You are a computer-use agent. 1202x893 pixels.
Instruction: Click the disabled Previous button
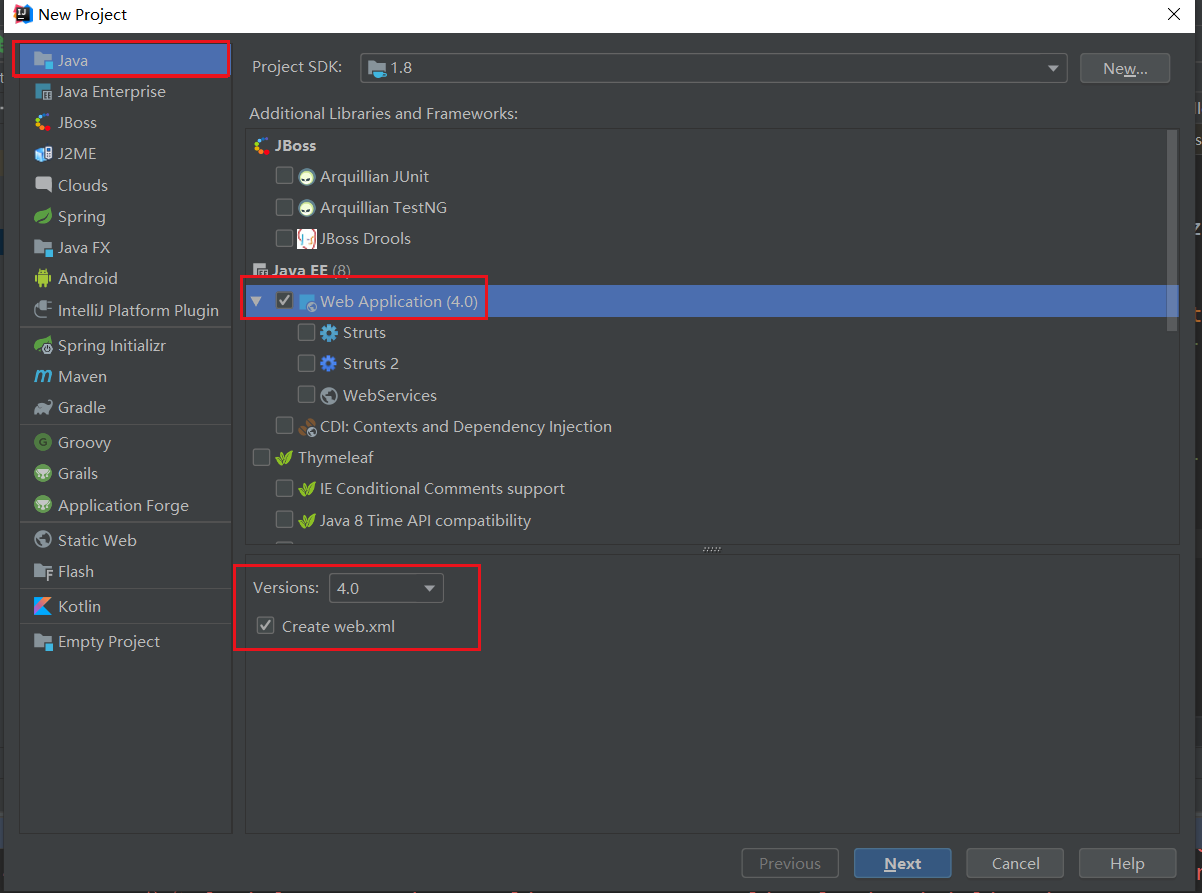pos(790,863)
